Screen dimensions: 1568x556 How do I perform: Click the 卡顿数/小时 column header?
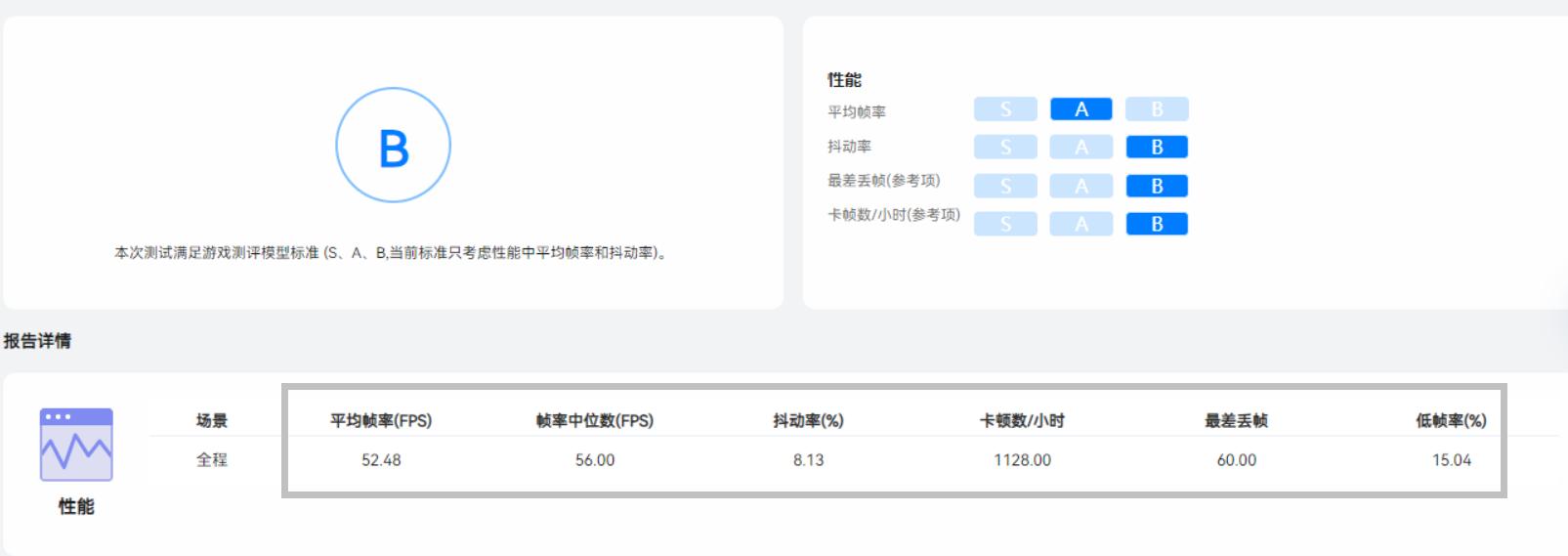click(1022, 421)
